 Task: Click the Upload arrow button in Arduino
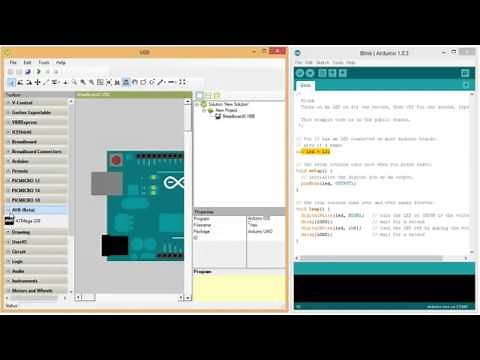tap(310, 73)
